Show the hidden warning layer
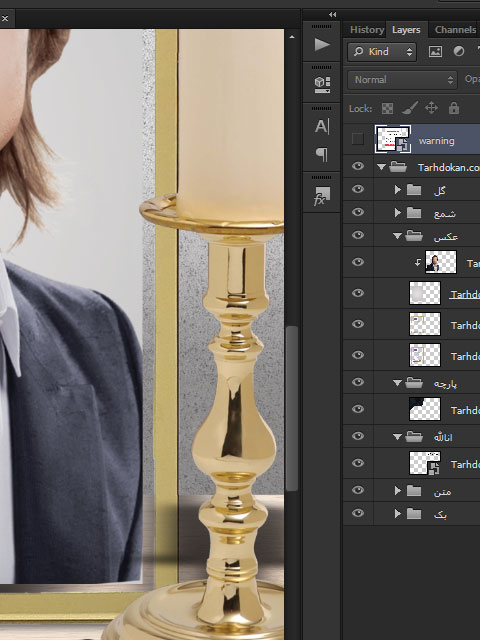 [x=358, y=139]
